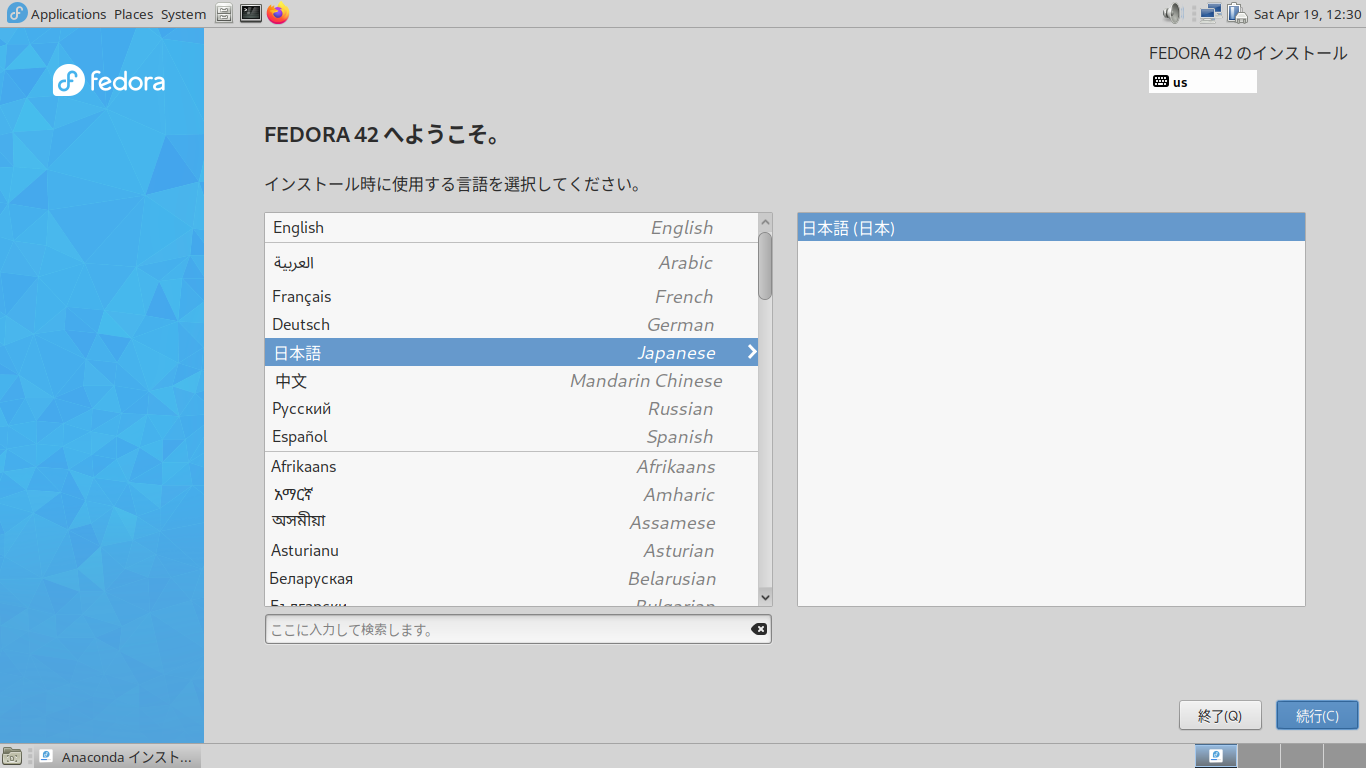
Task: Select Беларуская (Belarusian) in the list
Action: tap(511, 579)
